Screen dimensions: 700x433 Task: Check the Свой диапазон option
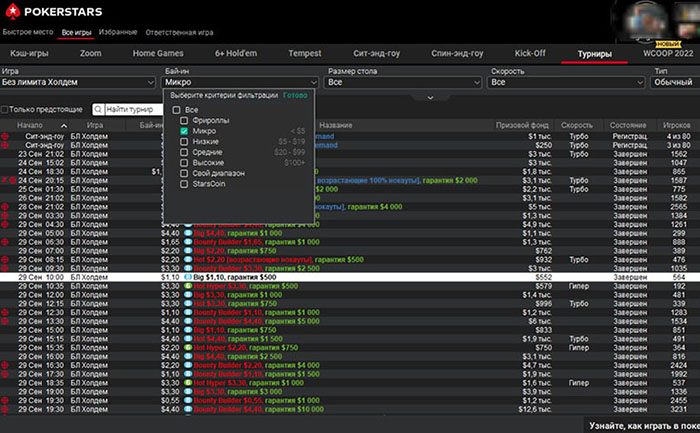tap(184, 173)
